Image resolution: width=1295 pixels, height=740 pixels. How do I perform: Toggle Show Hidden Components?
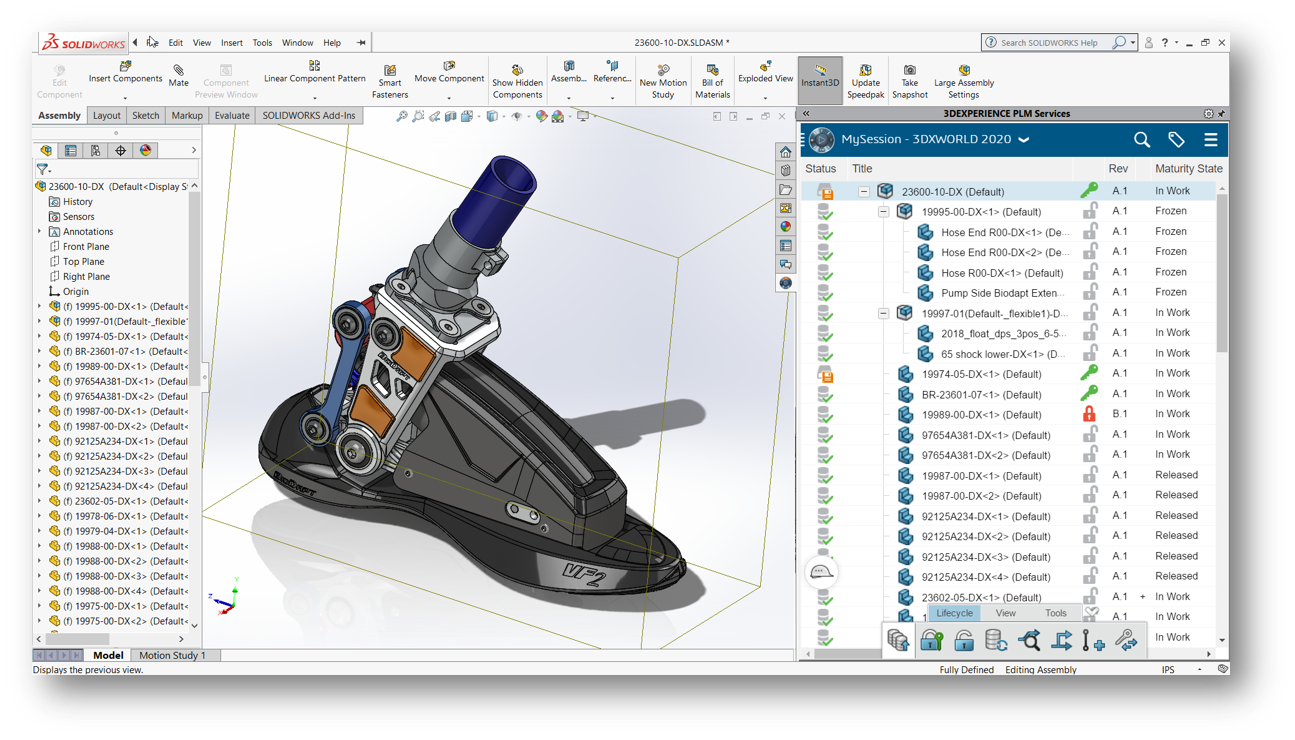pos(517,78)
